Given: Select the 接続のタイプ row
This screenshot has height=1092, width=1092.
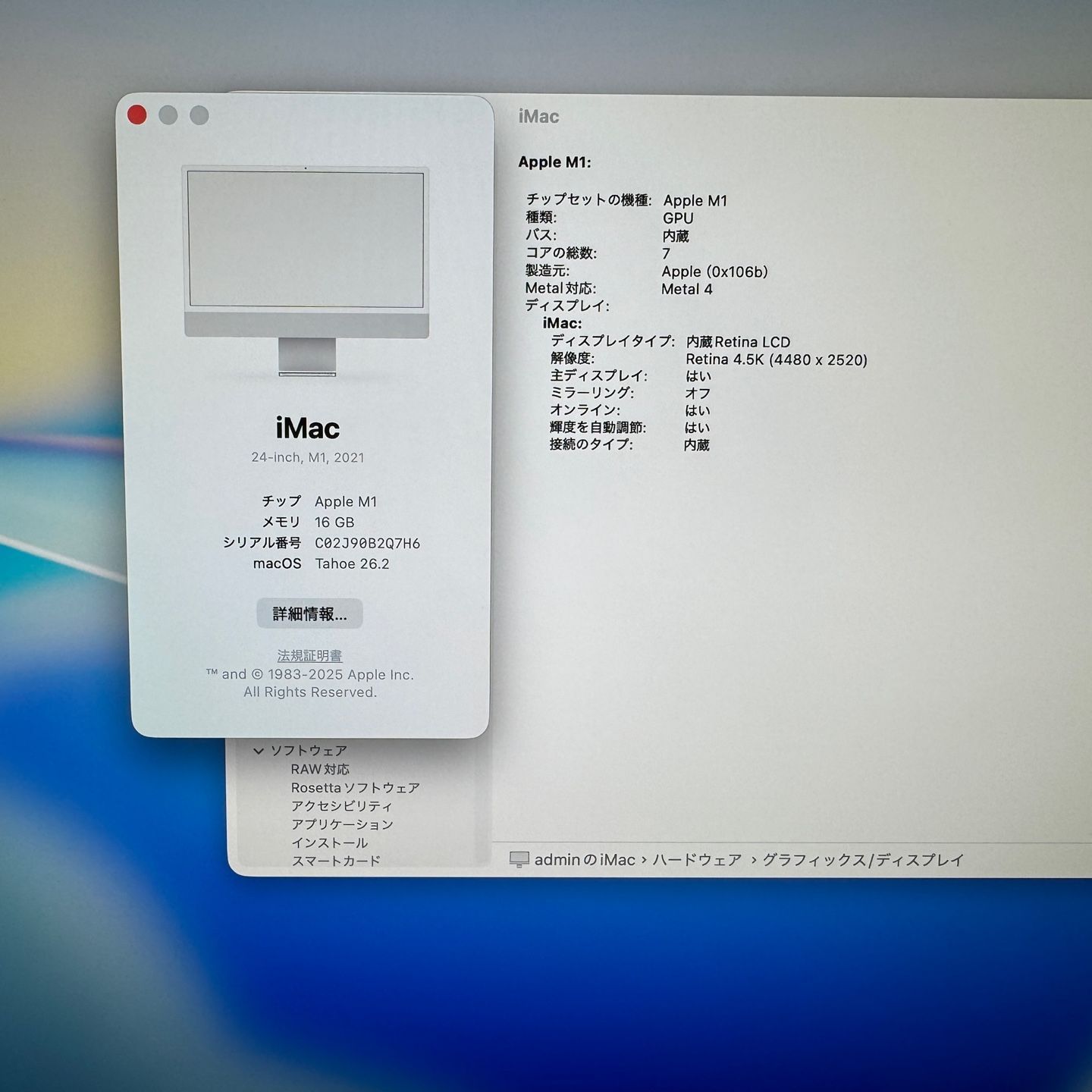Looking at the screenshot, I should (x=629, y=444).
